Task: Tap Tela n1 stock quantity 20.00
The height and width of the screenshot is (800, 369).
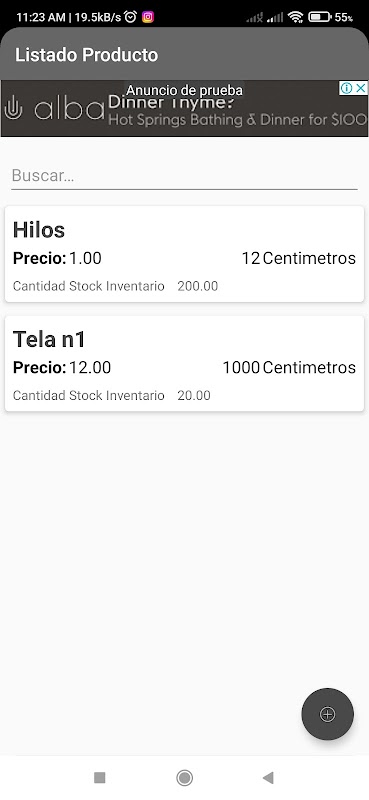Action: click(194, 395)
